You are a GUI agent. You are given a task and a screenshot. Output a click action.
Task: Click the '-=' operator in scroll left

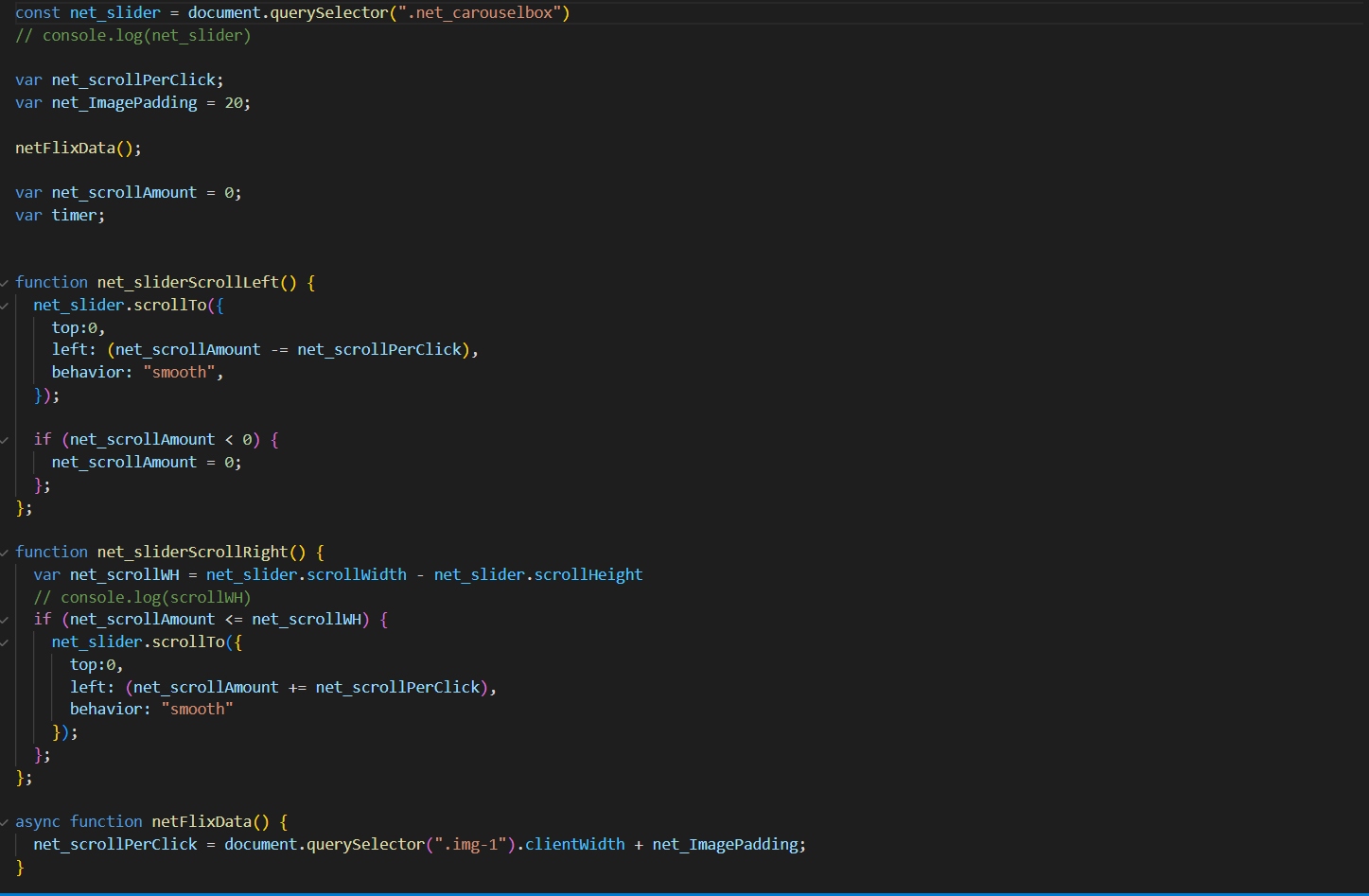point(279,349)
